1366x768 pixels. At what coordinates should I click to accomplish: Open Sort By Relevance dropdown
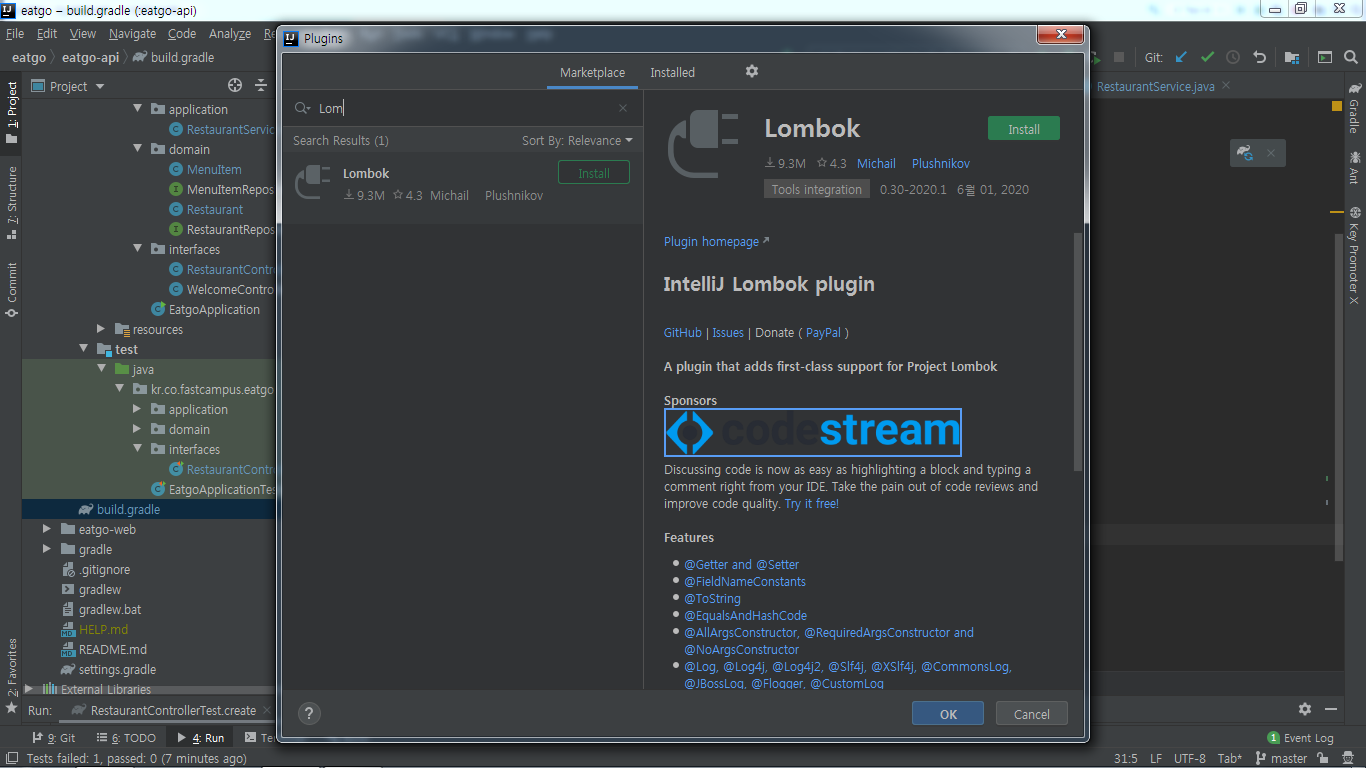point(577,140)
